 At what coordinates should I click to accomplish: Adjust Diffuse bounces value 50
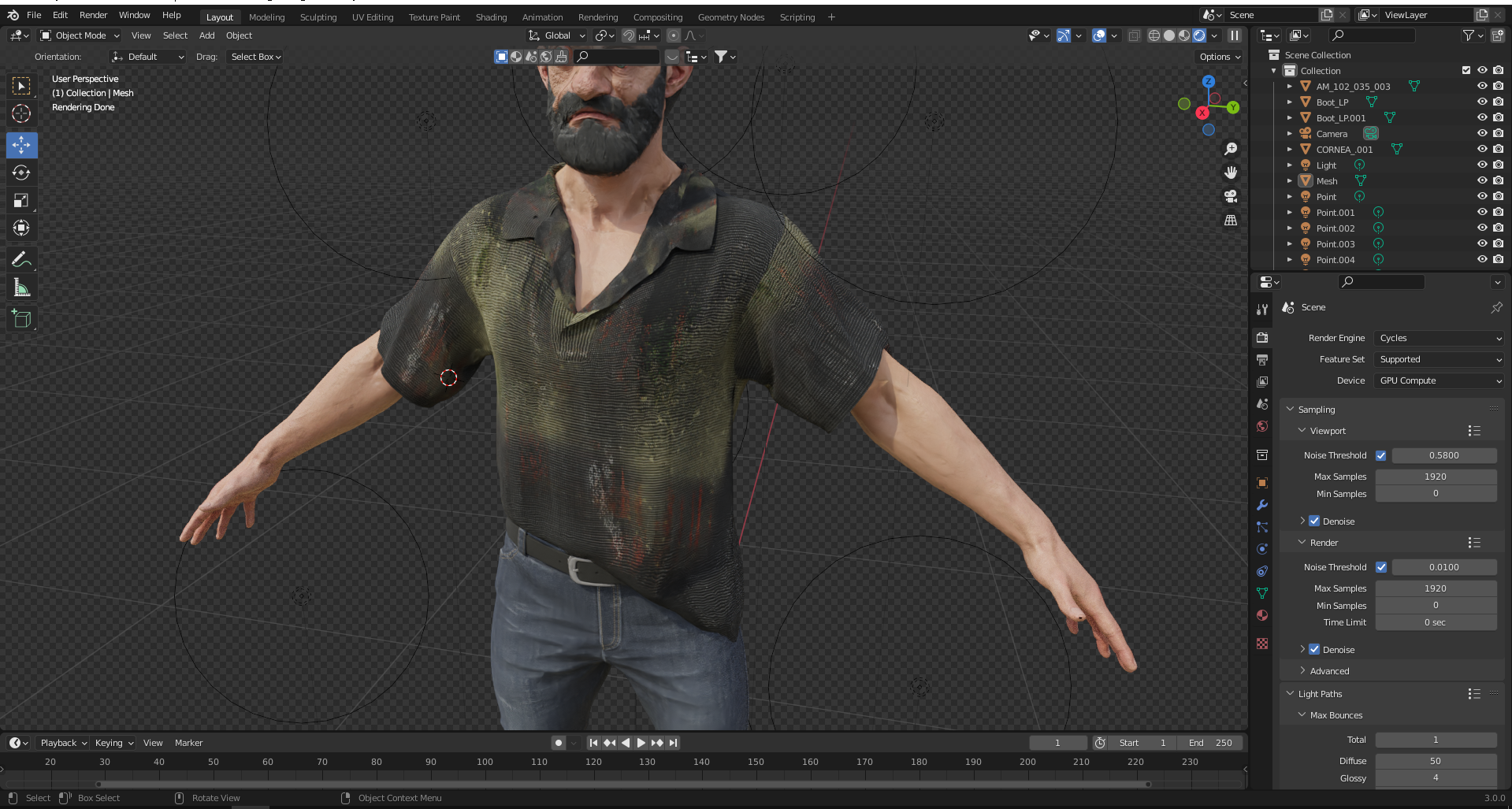pos(1436,761)
